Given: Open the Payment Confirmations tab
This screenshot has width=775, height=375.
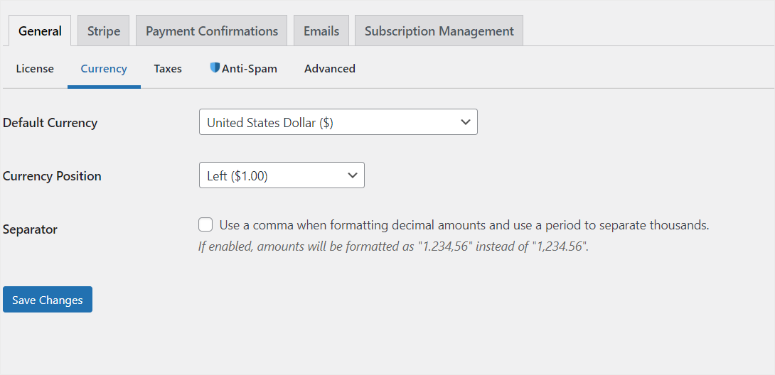Looking at the screenshot, I should click(212, 31).
